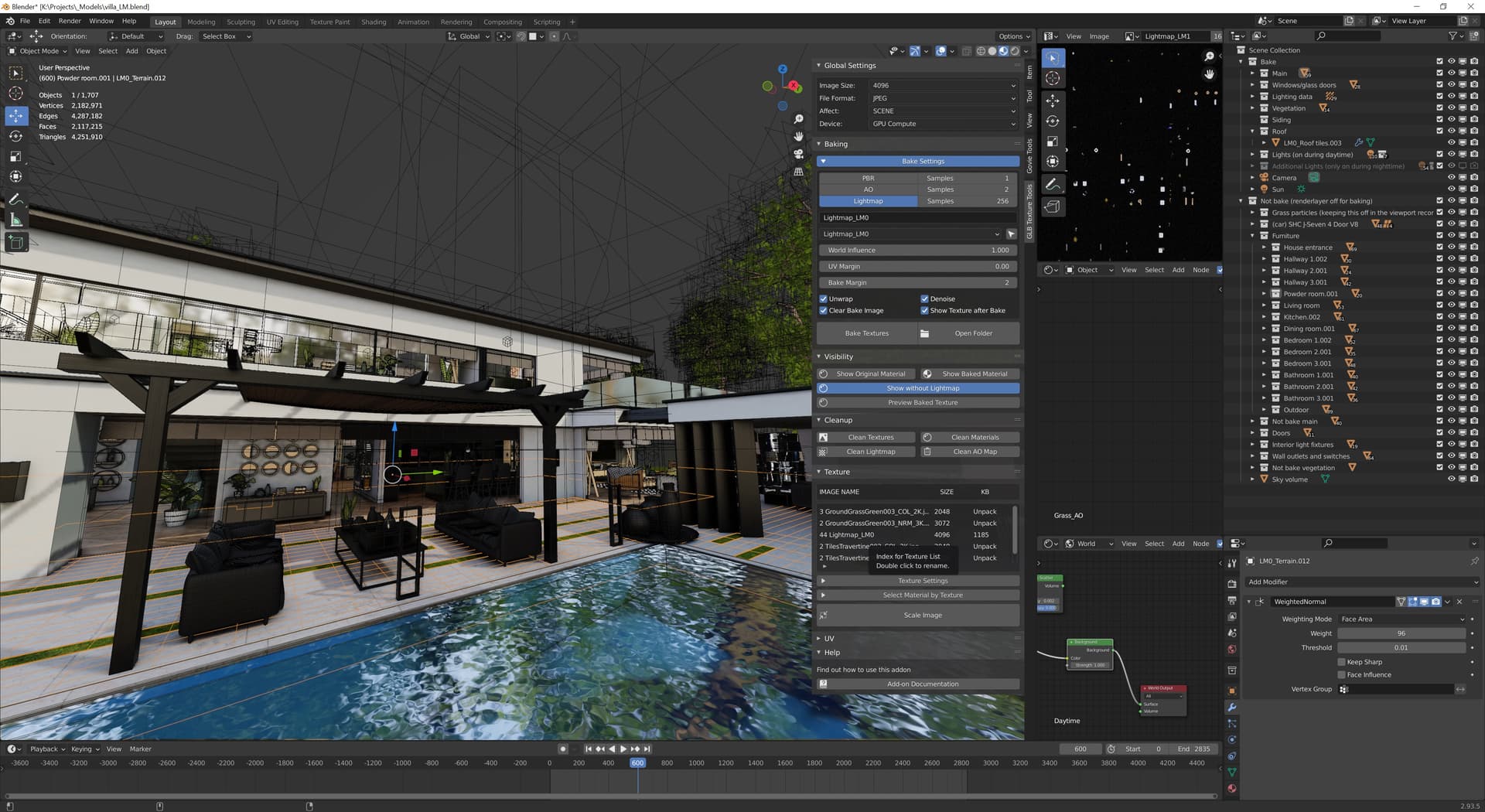Open Add-on Documentation button
The width and height of the screenshot is (1485, 812).
click(918, 684)
